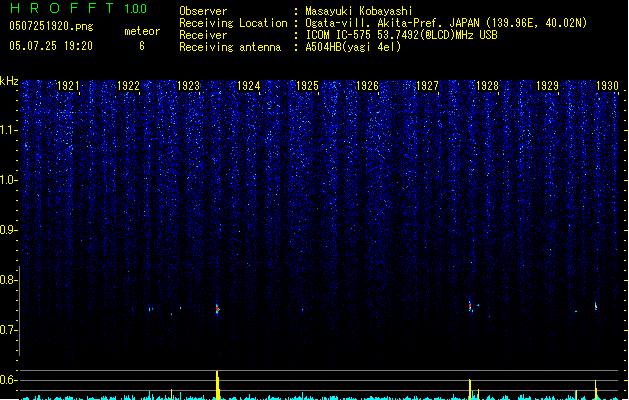Click the 0.9 kHz axis label
This screenshot has width=629, height=400.
coord(9,230)
